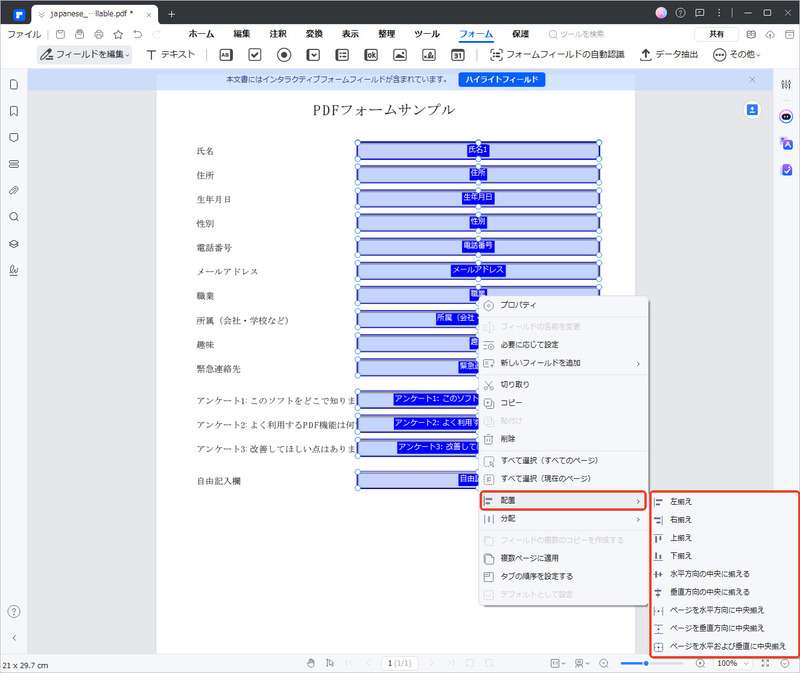Image resolution: width=800 pixels, height=673 pixels.
Task: Click the ツールを検索 search box
Action: point(577,34)
